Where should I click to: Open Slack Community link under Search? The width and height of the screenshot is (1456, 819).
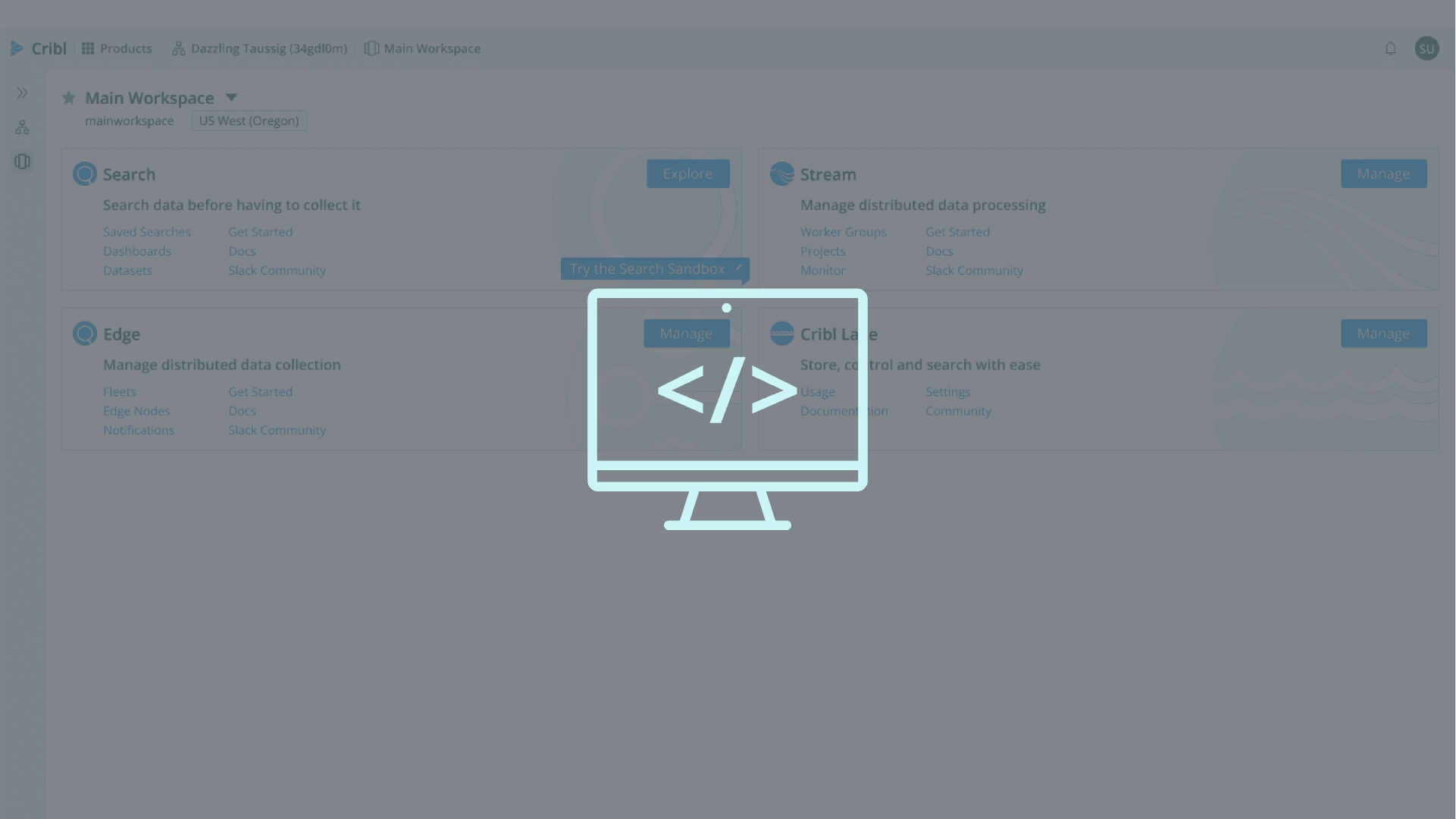coord(277,270)
